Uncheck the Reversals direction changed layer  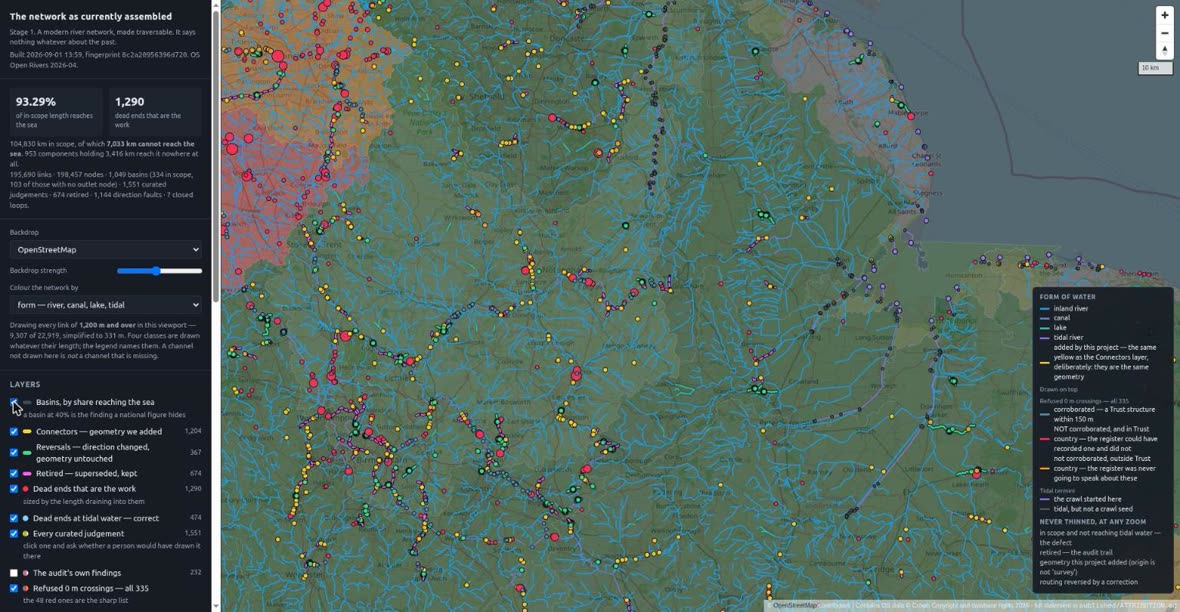click(14, 452)
